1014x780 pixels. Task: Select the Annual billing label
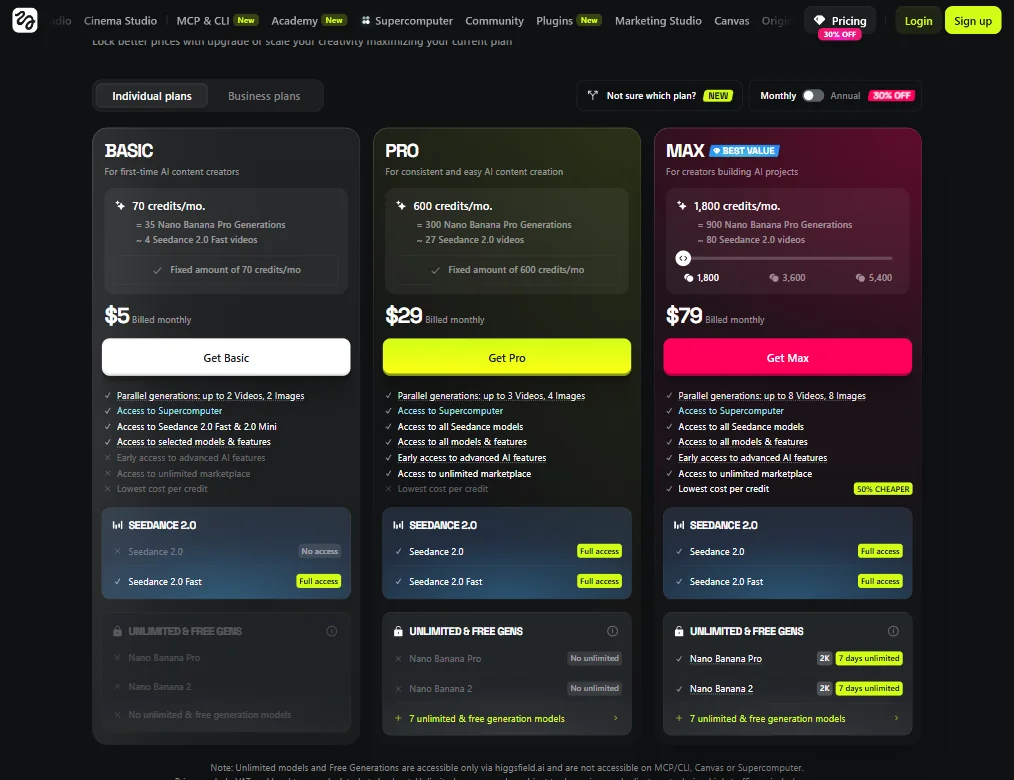pos(845,96)
